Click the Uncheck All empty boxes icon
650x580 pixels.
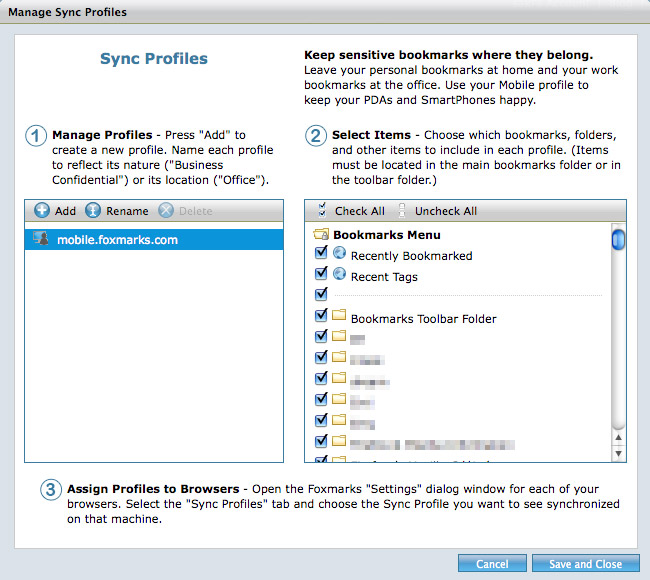[x=402, y=210]
